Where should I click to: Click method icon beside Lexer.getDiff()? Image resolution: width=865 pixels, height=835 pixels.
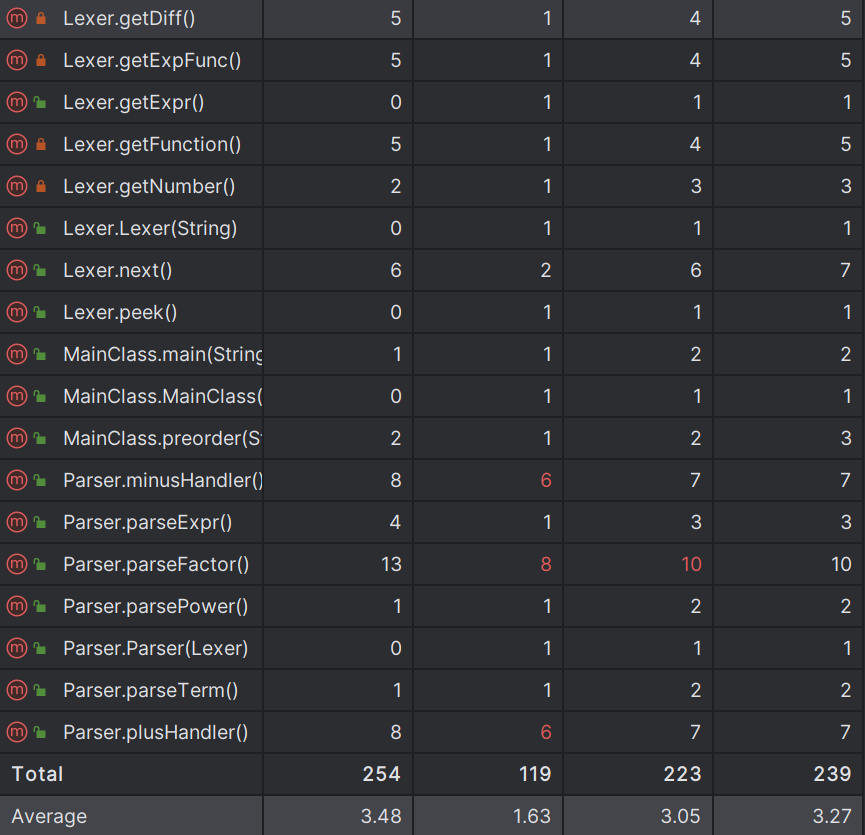click(17, 18)
